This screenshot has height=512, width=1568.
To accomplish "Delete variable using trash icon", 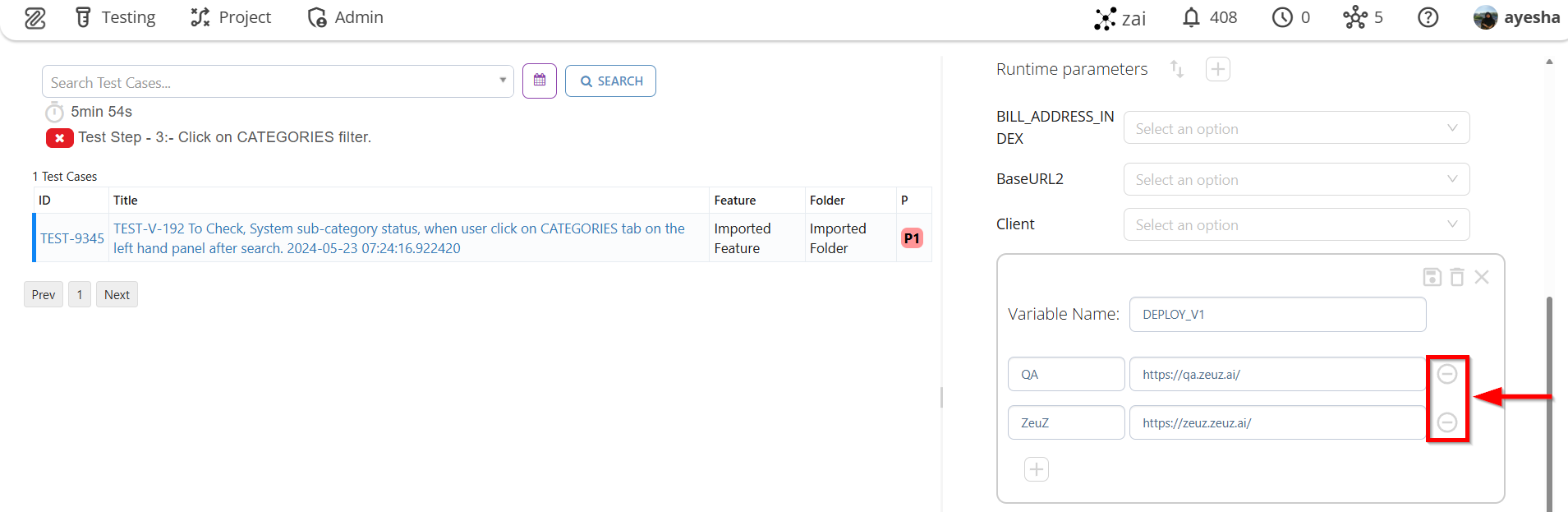I will point(1456,277).
